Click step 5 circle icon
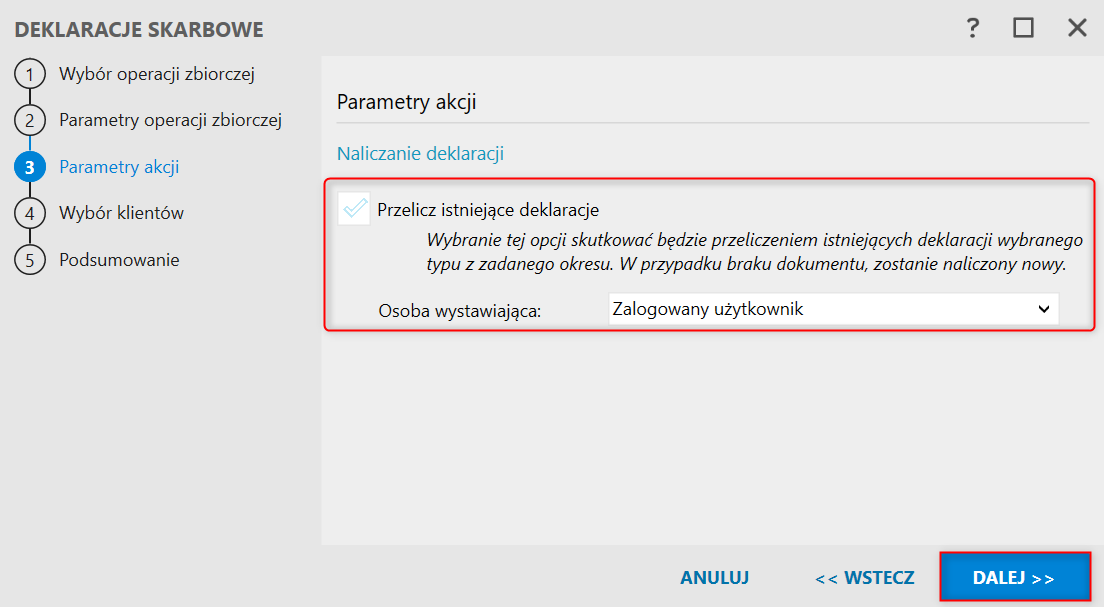The width and height of the screenshot is (1104, 607). tap(30, 260)
